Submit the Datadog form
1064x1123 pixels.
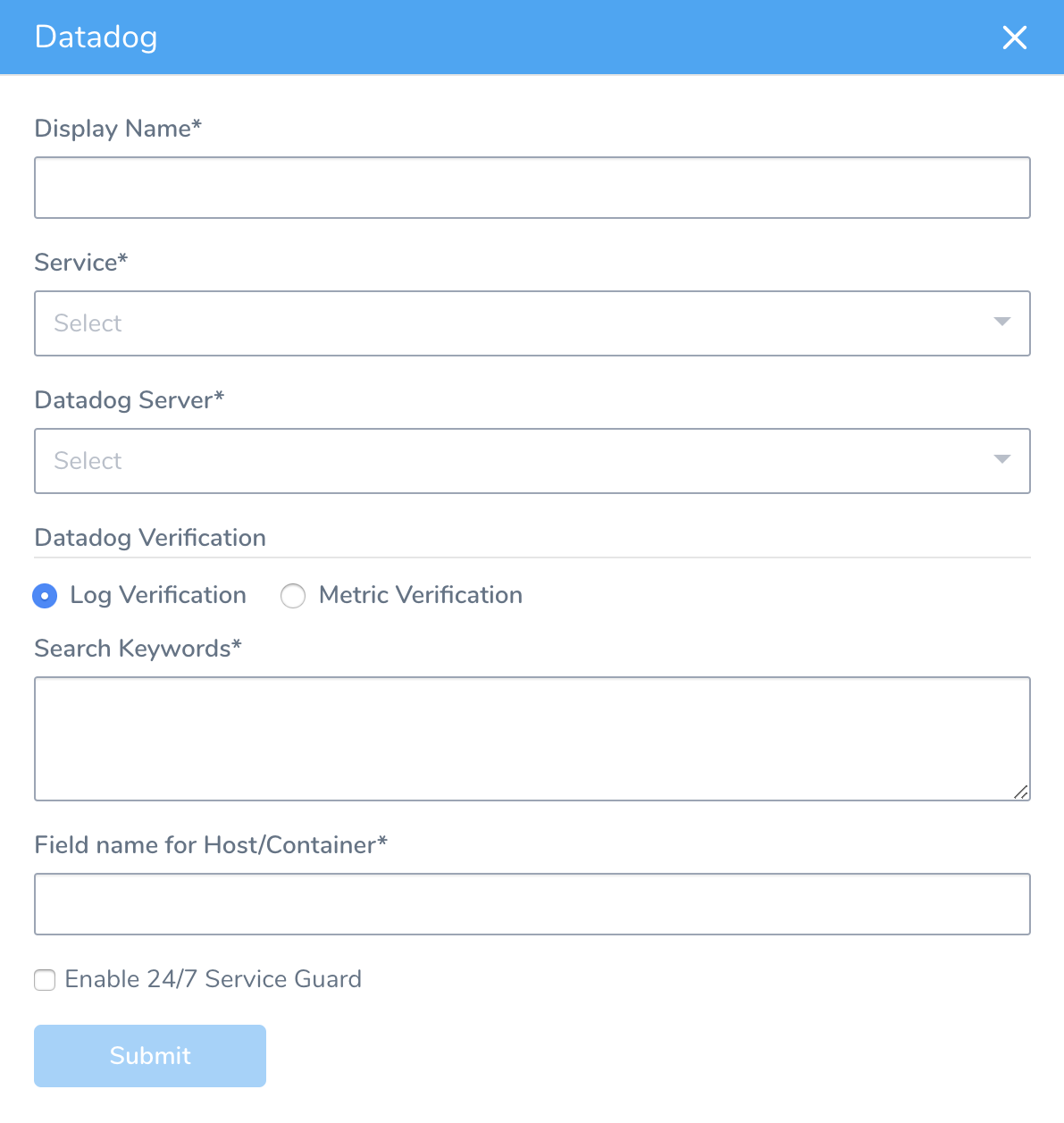(x=150, y=1056)
